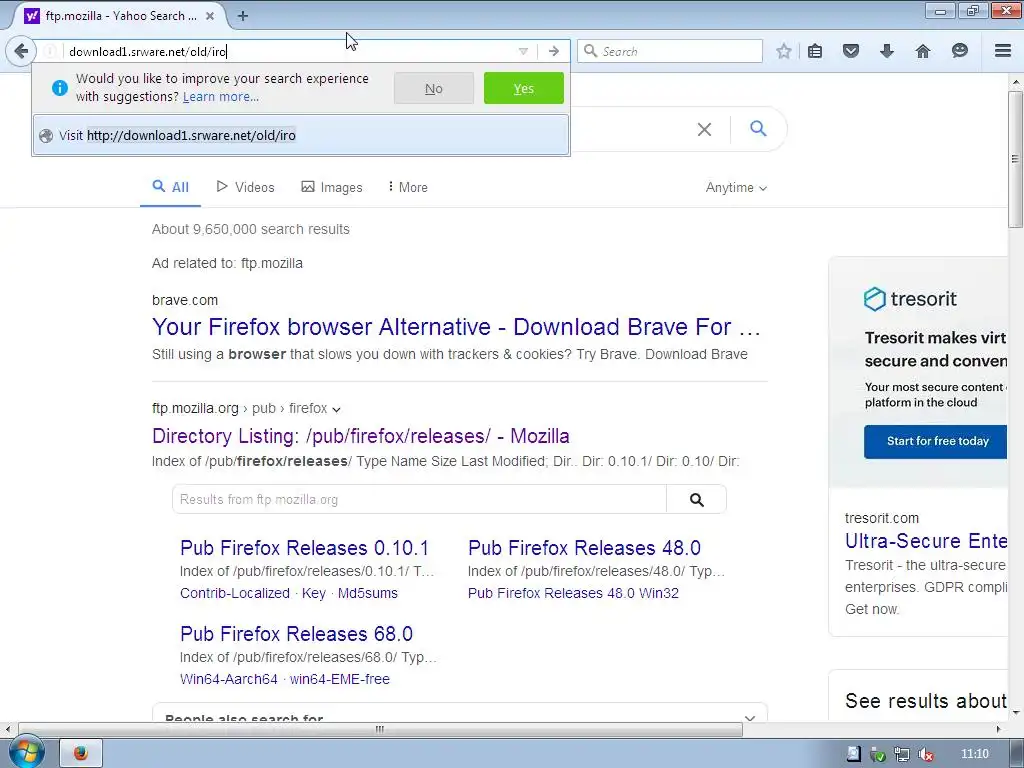Click the go arrow in the address bar
The height and width of the screenshot is (768, 1024).
554,51
